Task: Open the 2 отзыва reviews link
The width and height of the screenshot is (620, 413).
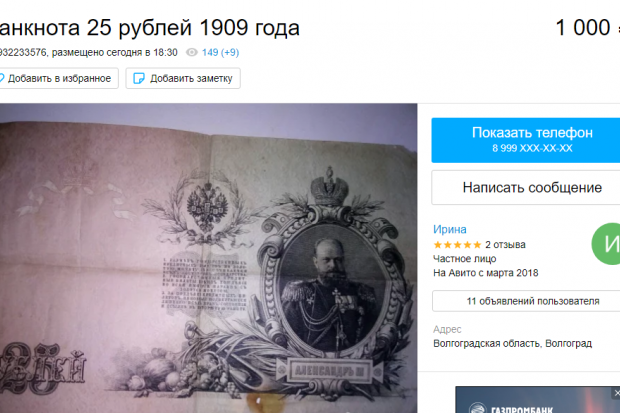Action: [x=505, y=245]
